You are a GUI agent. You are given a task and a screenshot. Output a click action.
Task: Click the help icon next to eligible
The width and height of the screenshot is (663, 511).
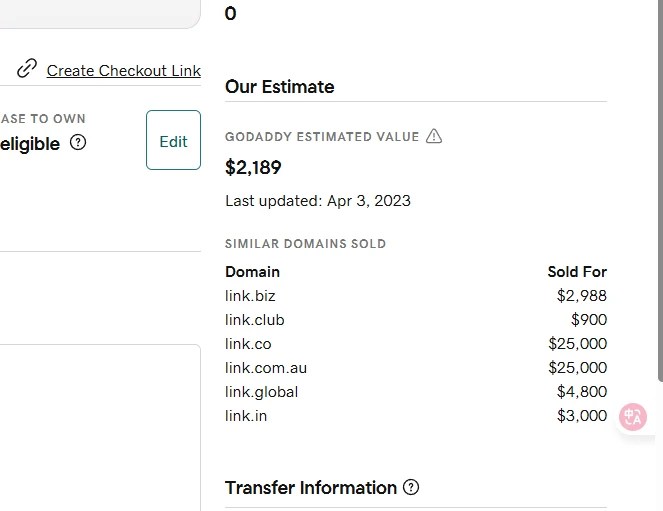click(x=78, y=143)
